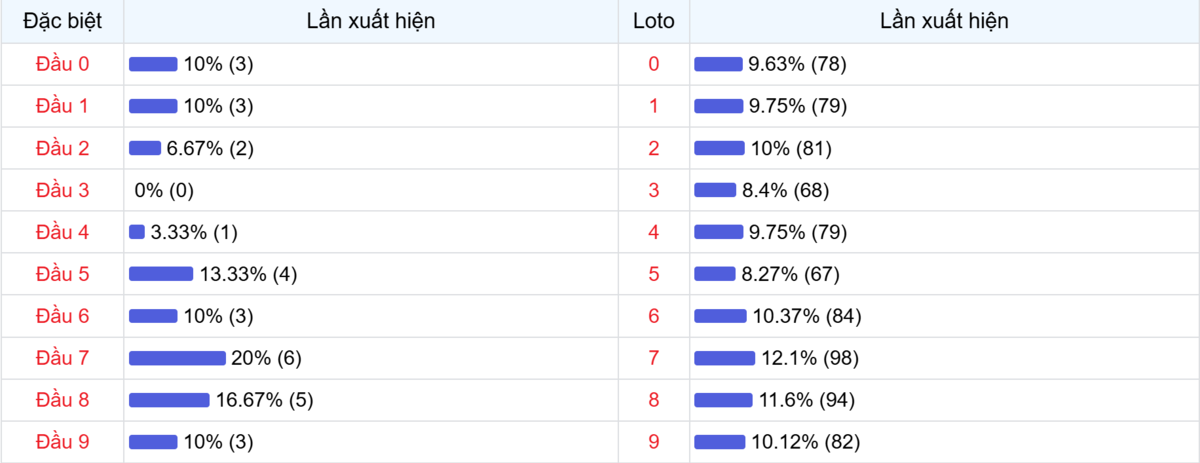Image resolution: width=1200 pixels, height=463 pixels.
Task: Click the 12.1% (98) bar
Action: 724,358
